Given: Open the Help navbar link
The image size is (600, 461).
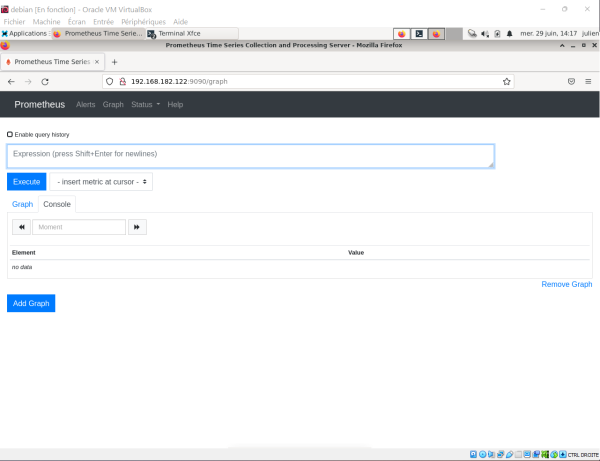Looking at the screenshot, I should pos(175,104).
